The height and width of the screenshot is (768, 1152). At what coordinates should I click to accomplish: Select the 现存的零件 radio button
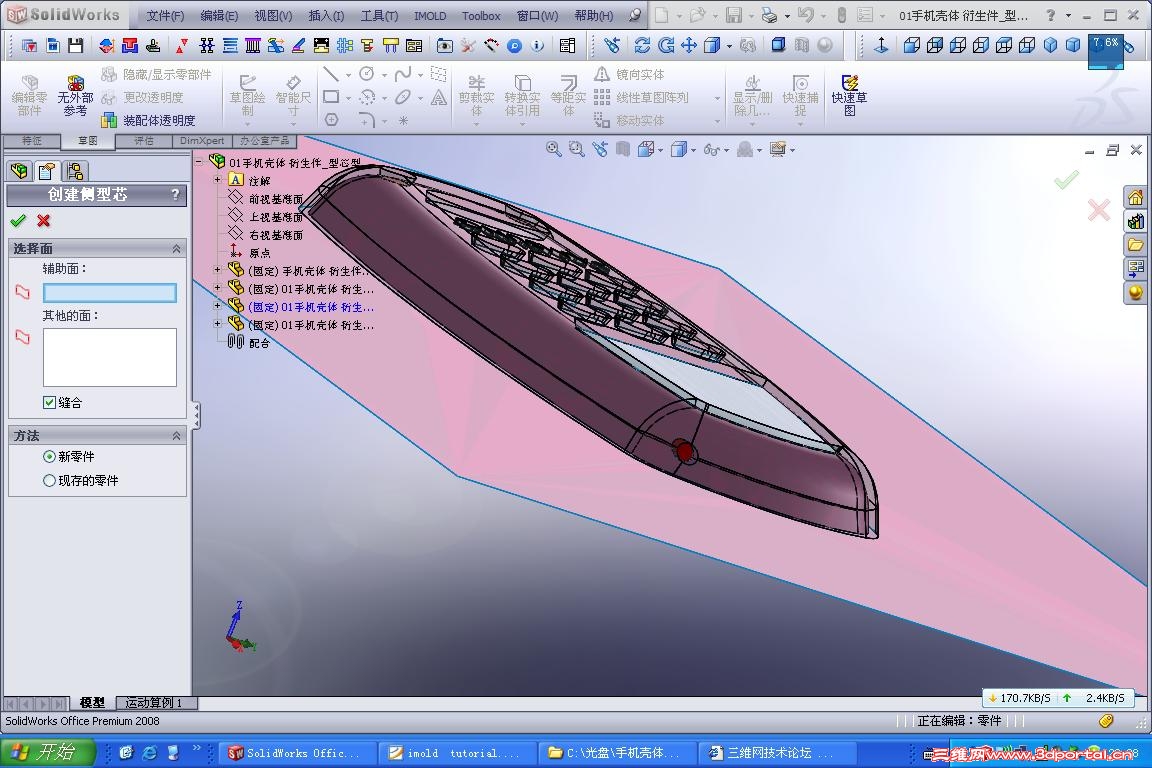[x=49, y=481]
